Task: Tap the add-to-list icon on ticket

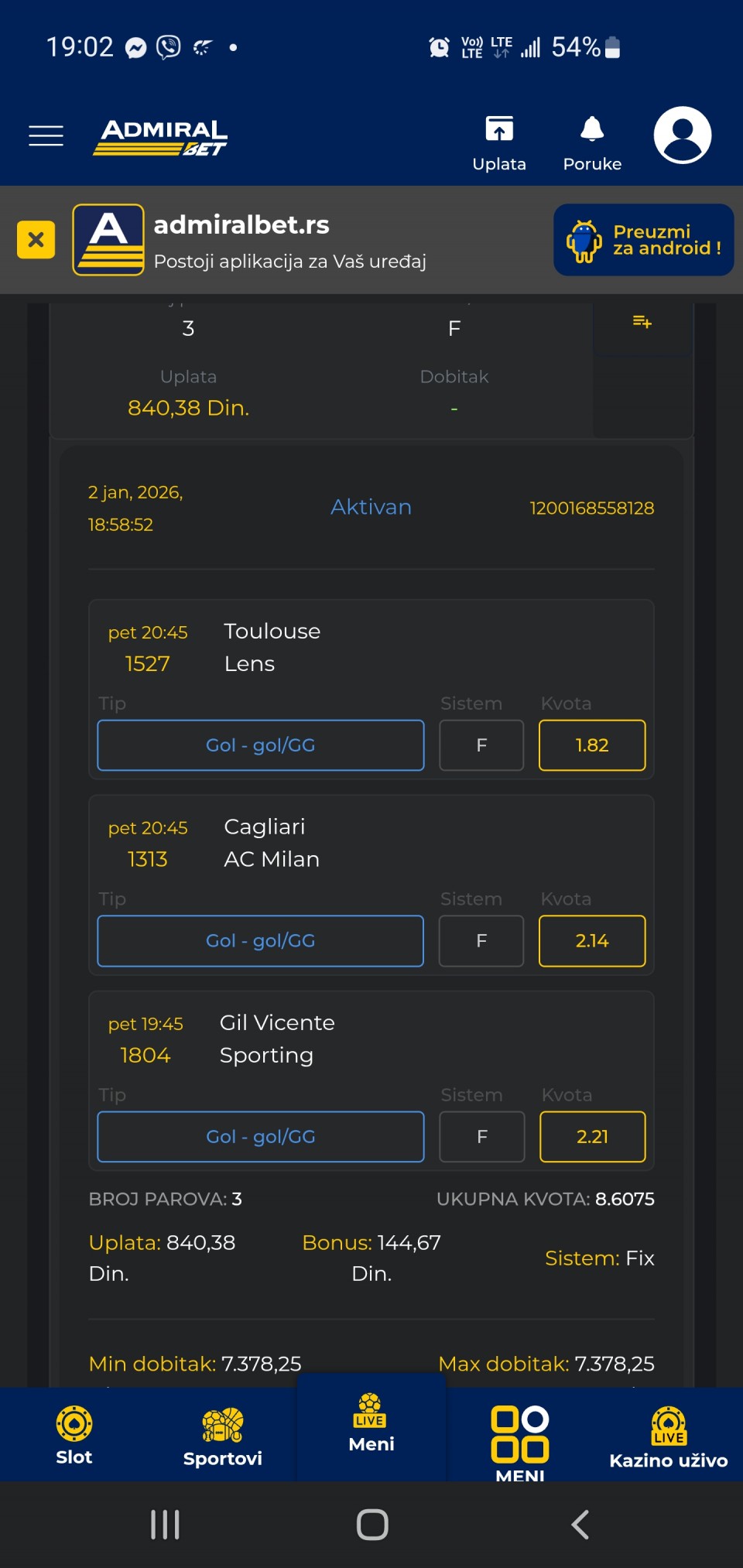Action: (642, 322)
